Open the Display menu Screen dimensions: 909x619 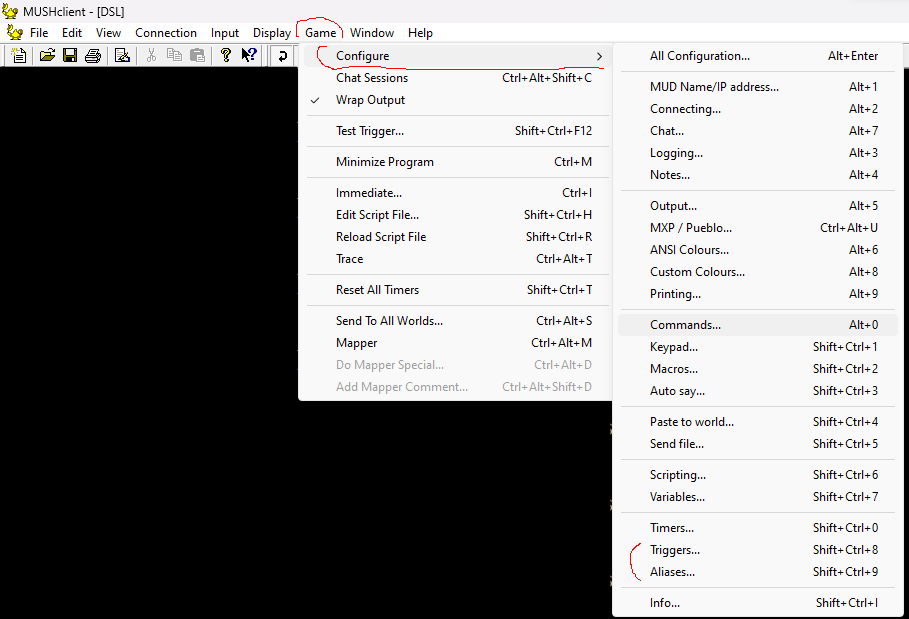point(272,33)
